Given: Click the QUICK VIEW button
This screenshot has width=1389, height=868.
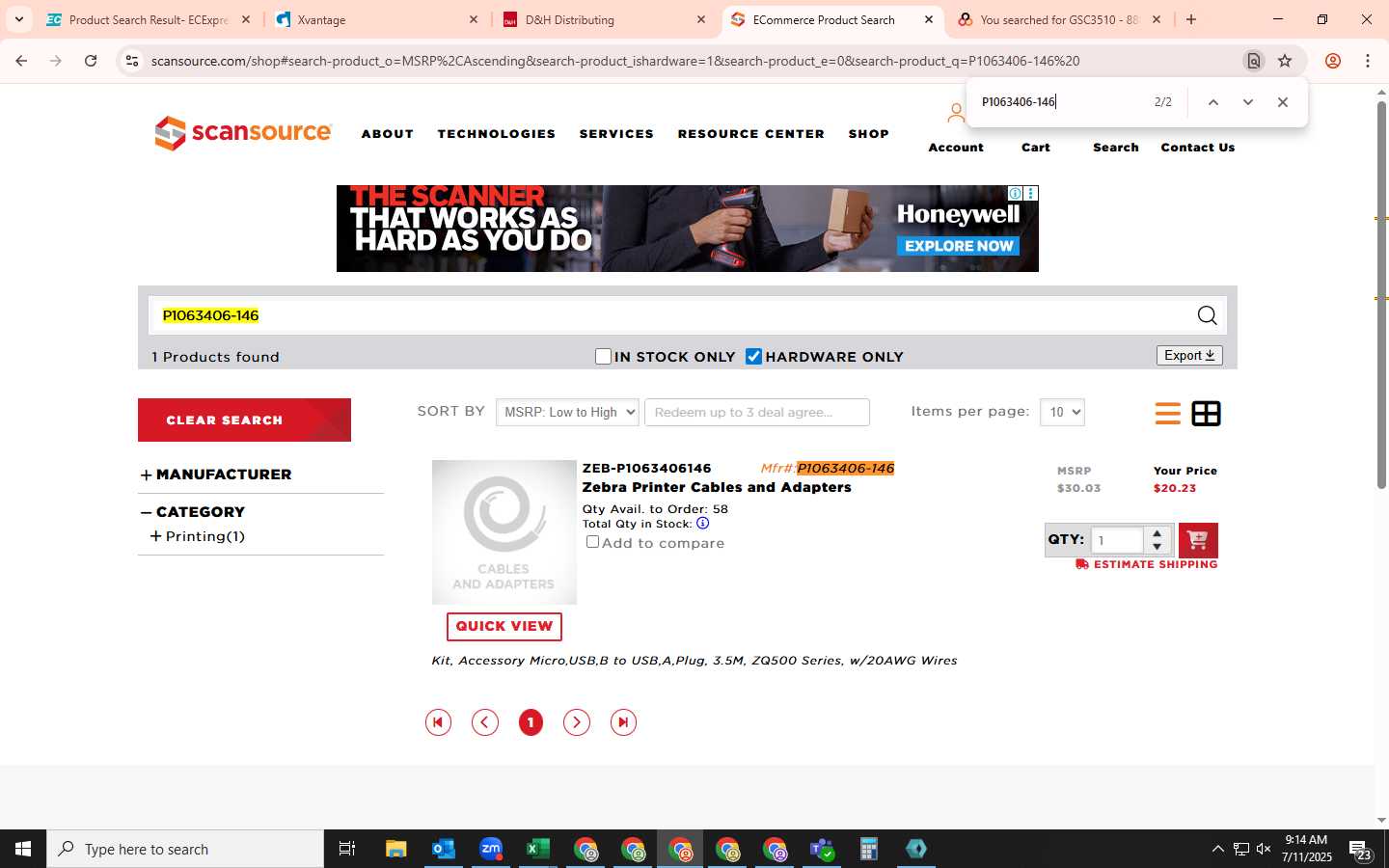Looking at the screenshot, I should (504, 626).
